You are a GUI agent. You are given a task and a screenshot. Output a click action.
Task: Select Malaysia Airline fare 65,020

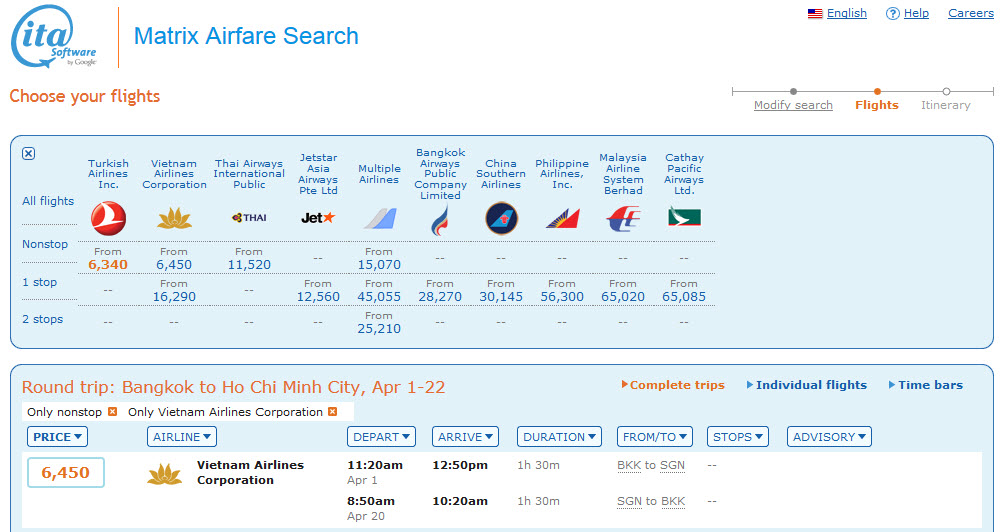[623, 296]
